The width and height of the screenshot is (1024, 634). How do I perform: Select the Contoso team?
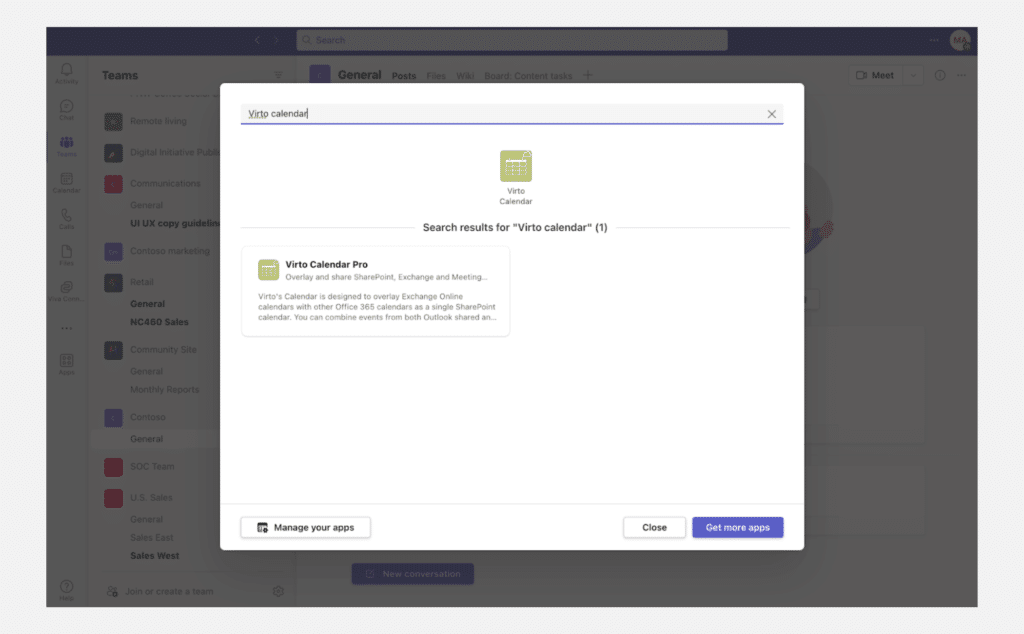tap(148, 417)
